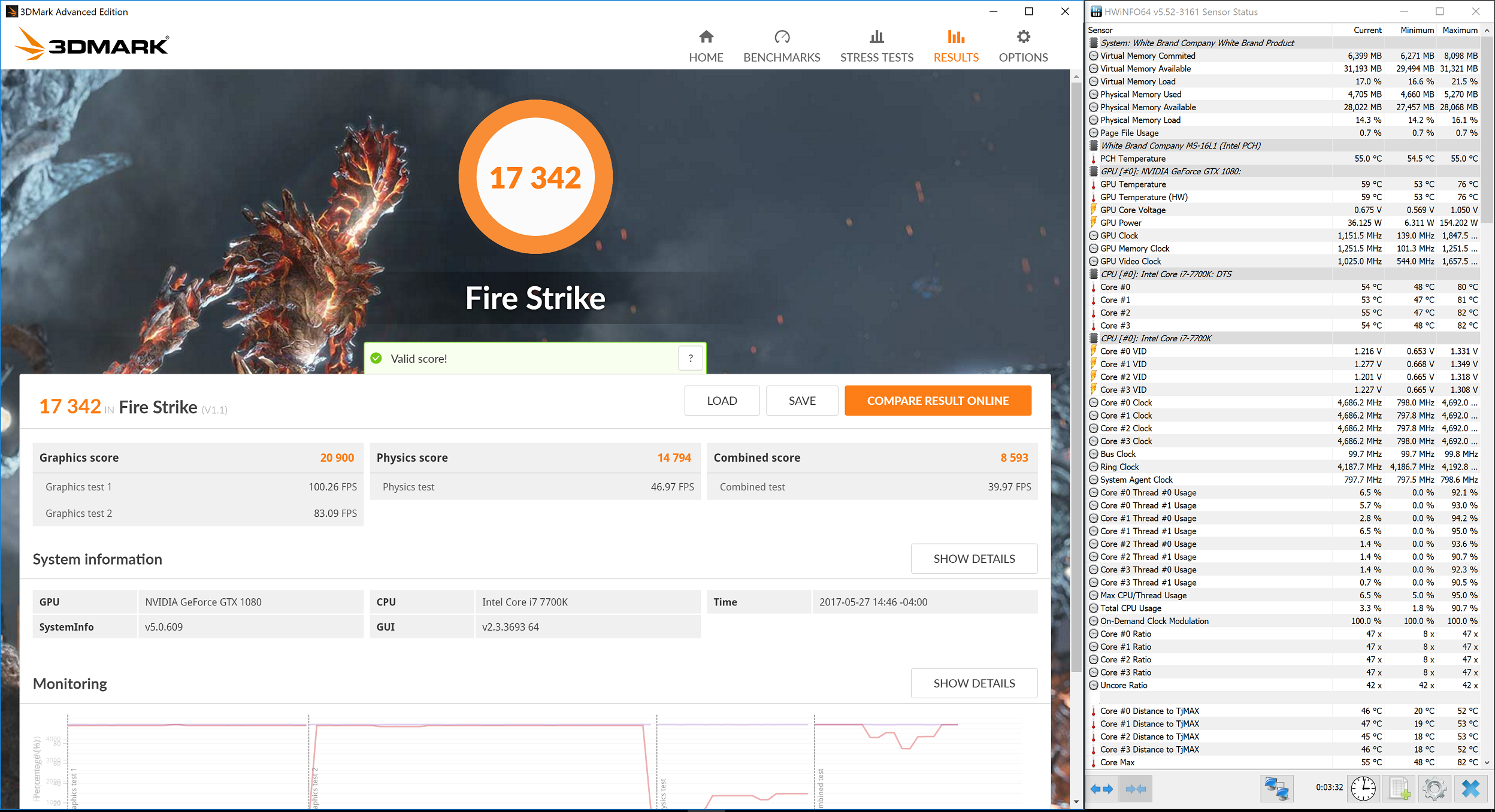The height and width of the screenshot is (812, 1495).
Task: Click the Valid score question mark icon
Action: coord(691,359)
